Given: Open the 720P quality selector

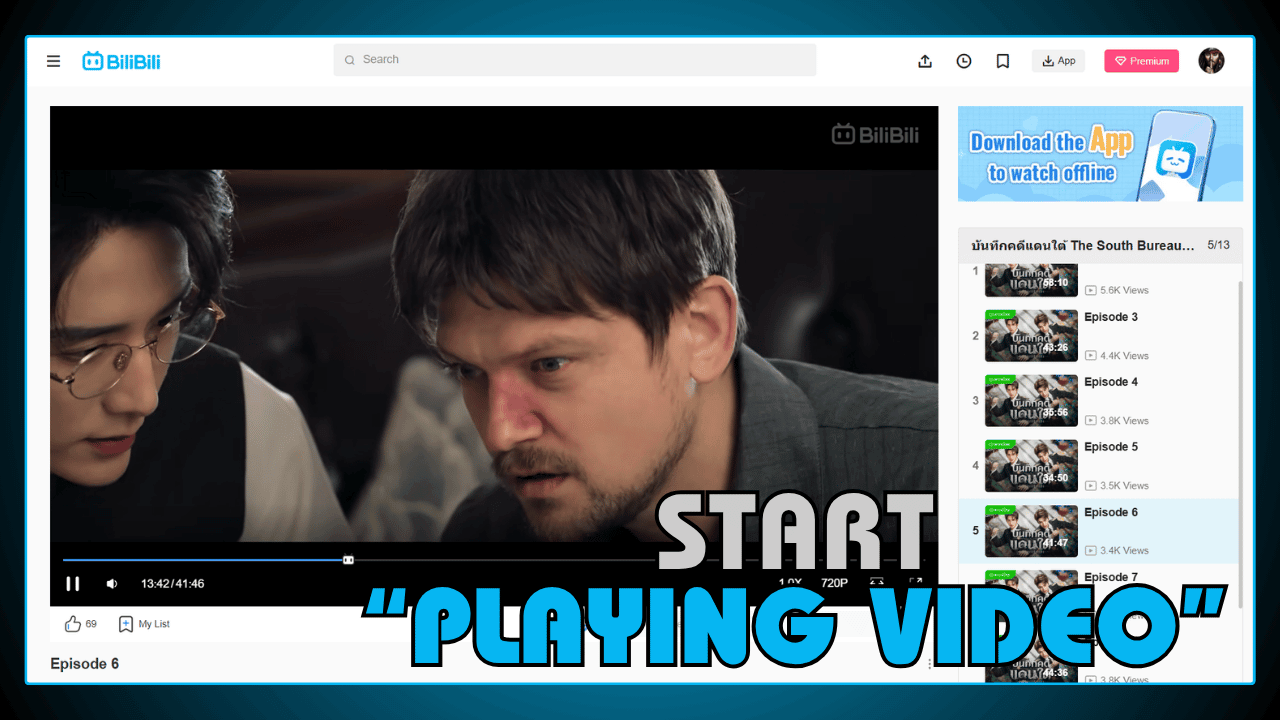Looking at the screenshot, I should (x=834, y=583).
